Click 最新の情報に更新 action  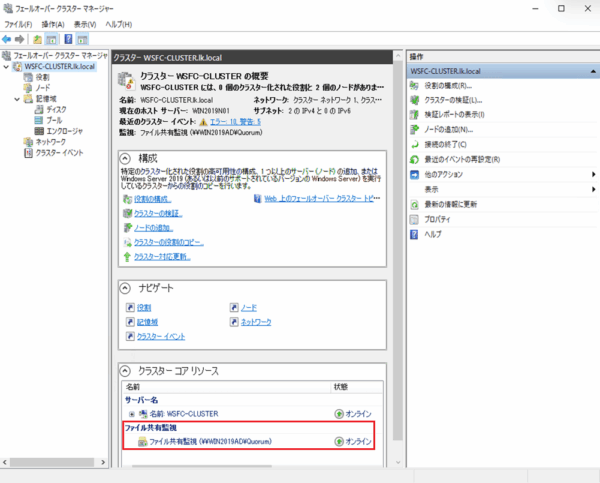point(451,204)
